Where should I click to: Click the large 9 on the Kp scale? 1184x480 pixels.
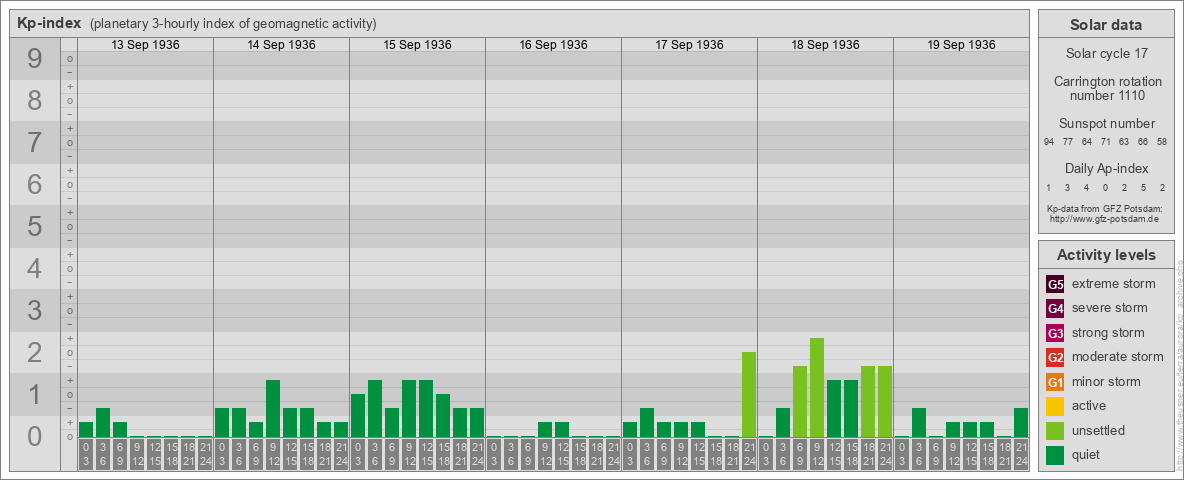pos(35,59)
